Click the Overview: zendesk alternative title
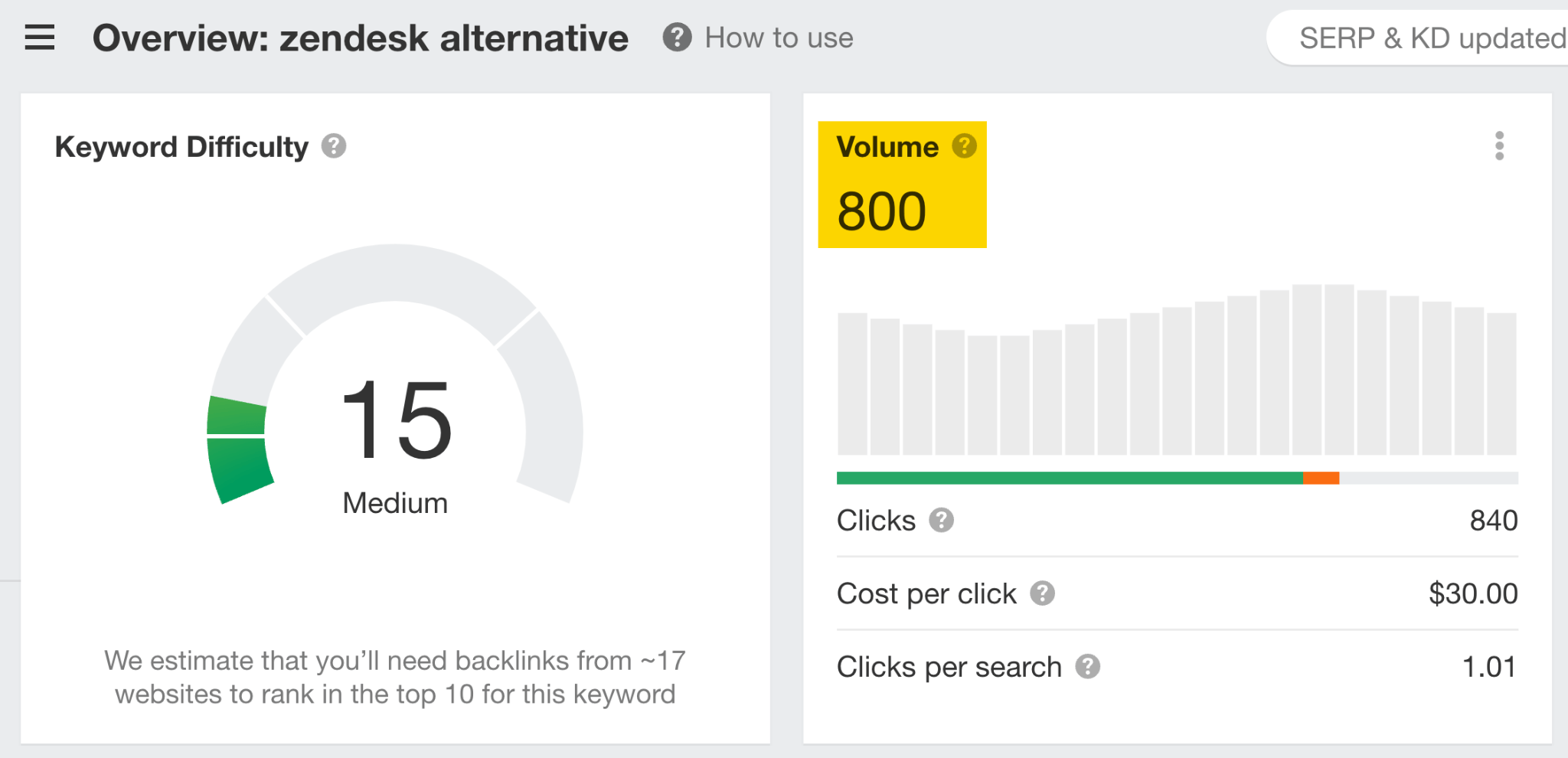Image resolution: width=1568 pixels, height=758 pixels. pyautogui.click(x=360, y=38)
